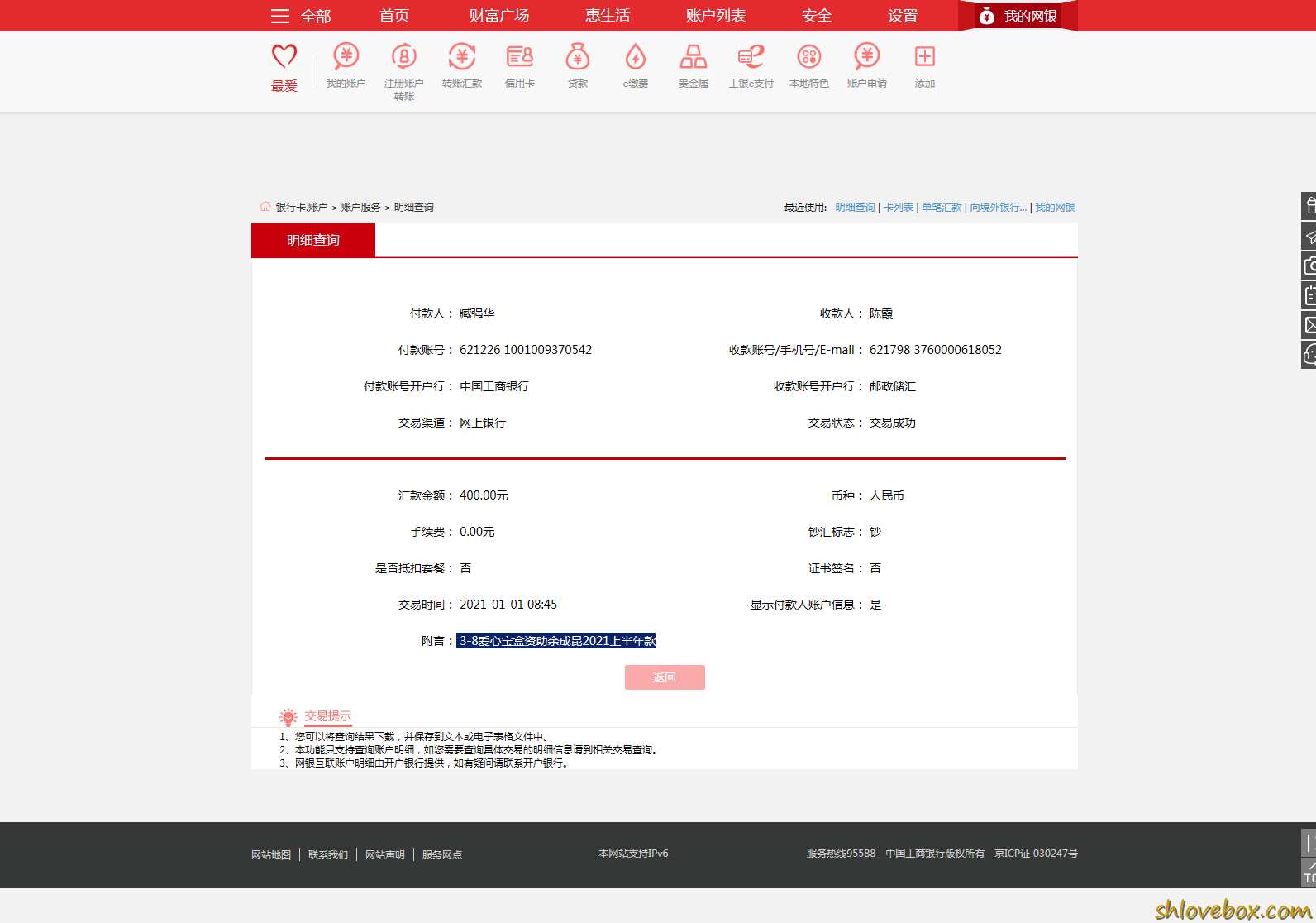
Task: Open the 惠生活 menu
Action: pos(608,16)
